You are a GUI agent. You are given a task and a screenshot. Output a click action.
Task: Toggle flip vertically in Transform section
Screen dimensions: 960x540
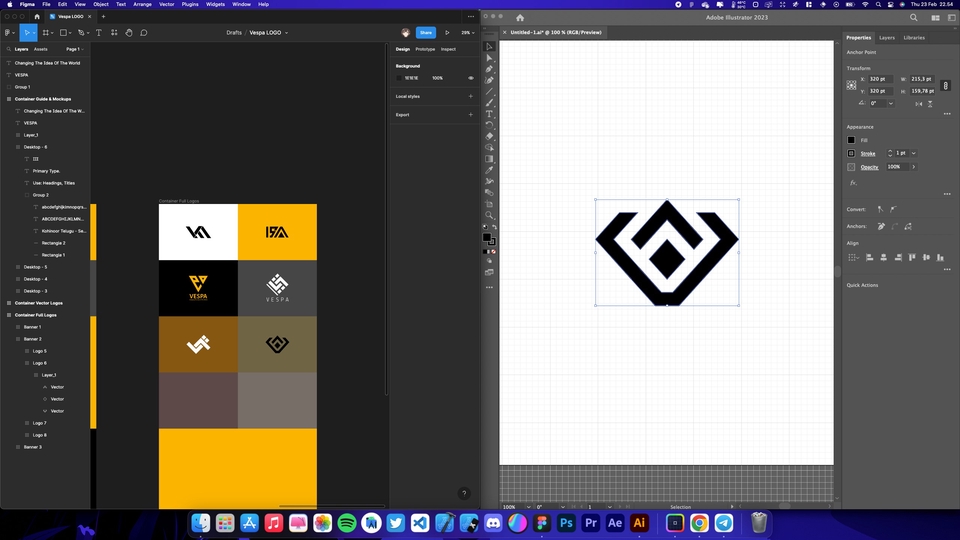930,104
